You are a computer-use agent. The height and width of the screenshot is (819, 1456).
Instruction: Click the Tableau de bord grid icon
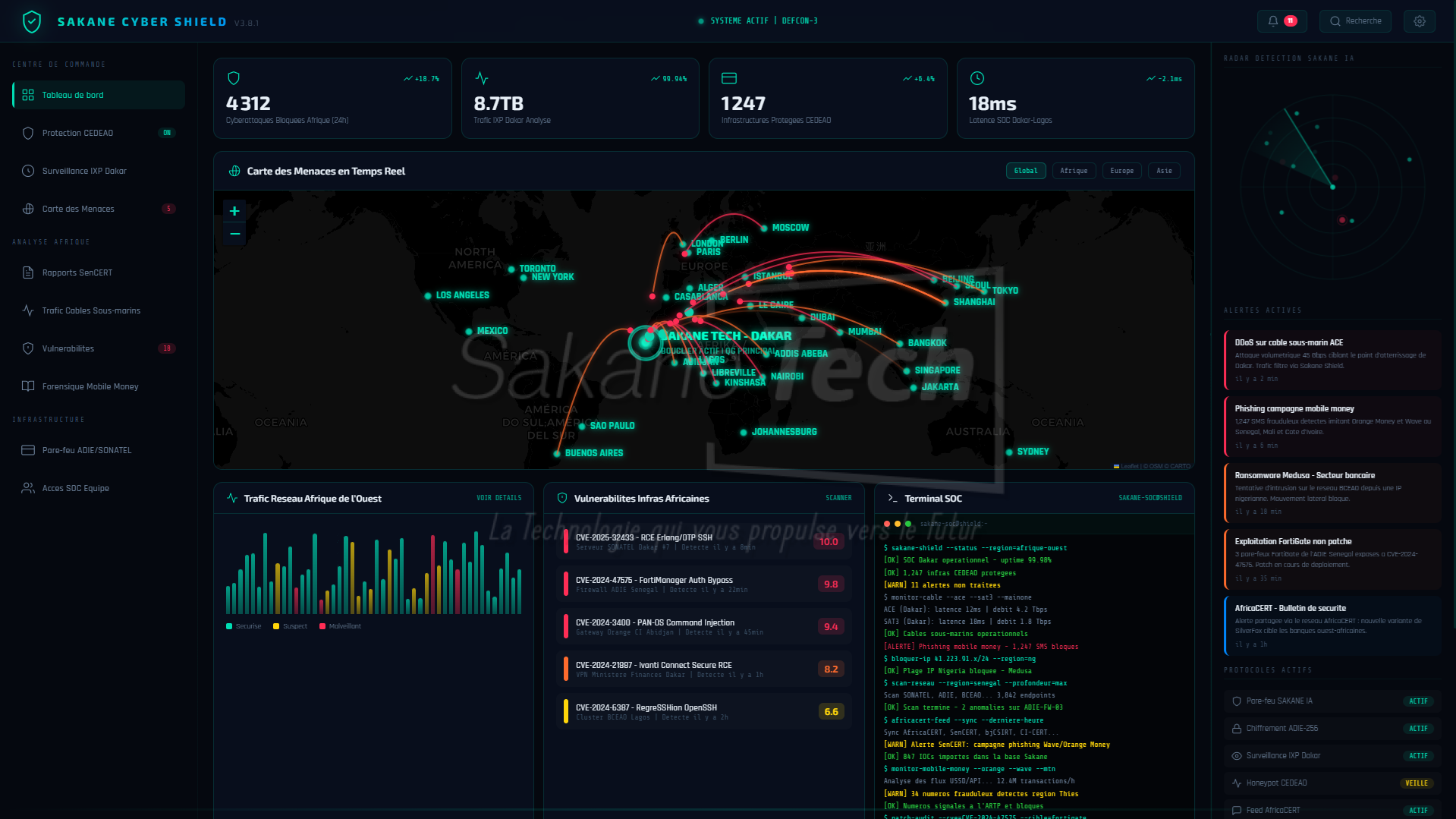coord(28,95)
